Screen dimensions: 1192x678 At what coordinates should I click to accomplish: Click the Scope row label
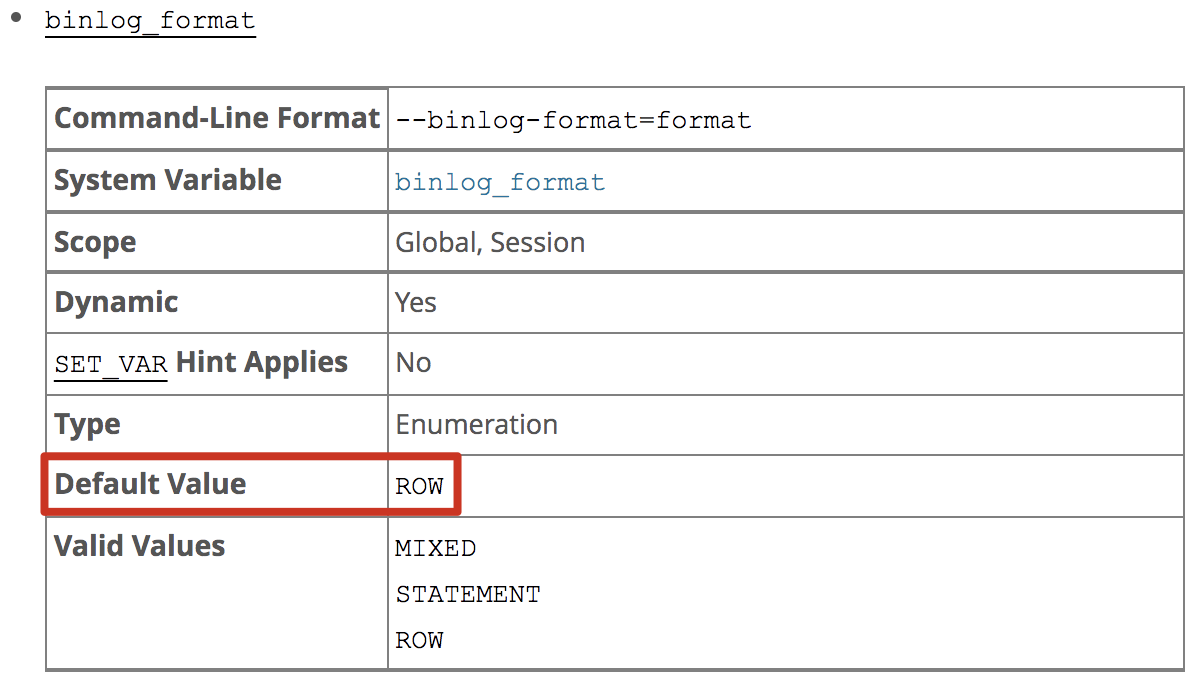click(95, 242)
